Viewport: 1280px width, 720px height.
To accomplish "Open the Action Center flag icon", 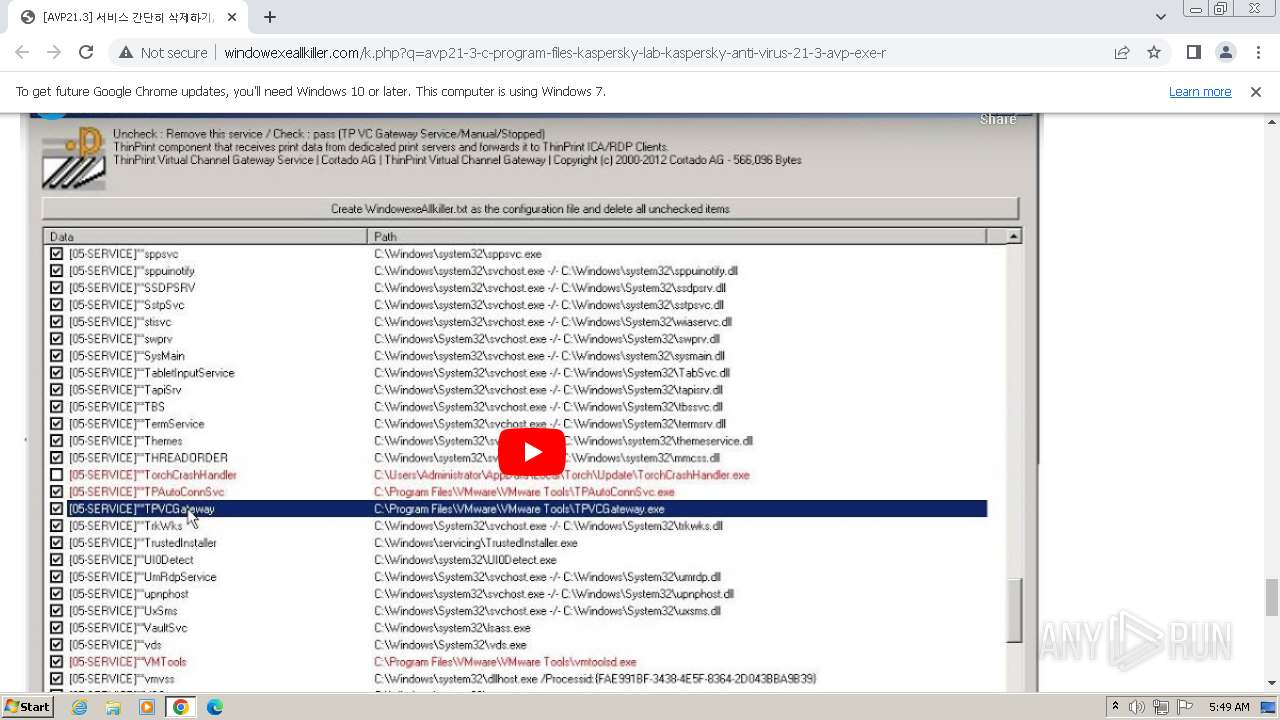I will 1185,707.
